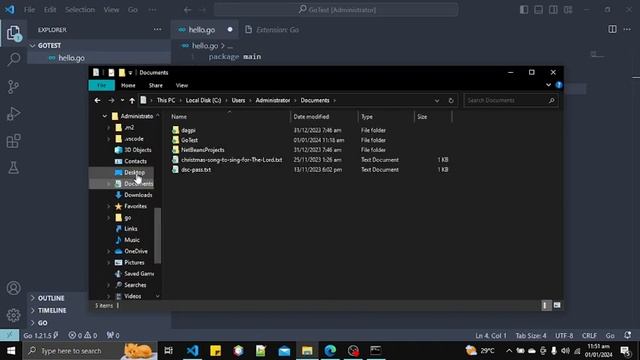This screenshot has height=360, width=640.
Task: Open the Extensions view
Action: pyautogui.click(x=13, y=141)
